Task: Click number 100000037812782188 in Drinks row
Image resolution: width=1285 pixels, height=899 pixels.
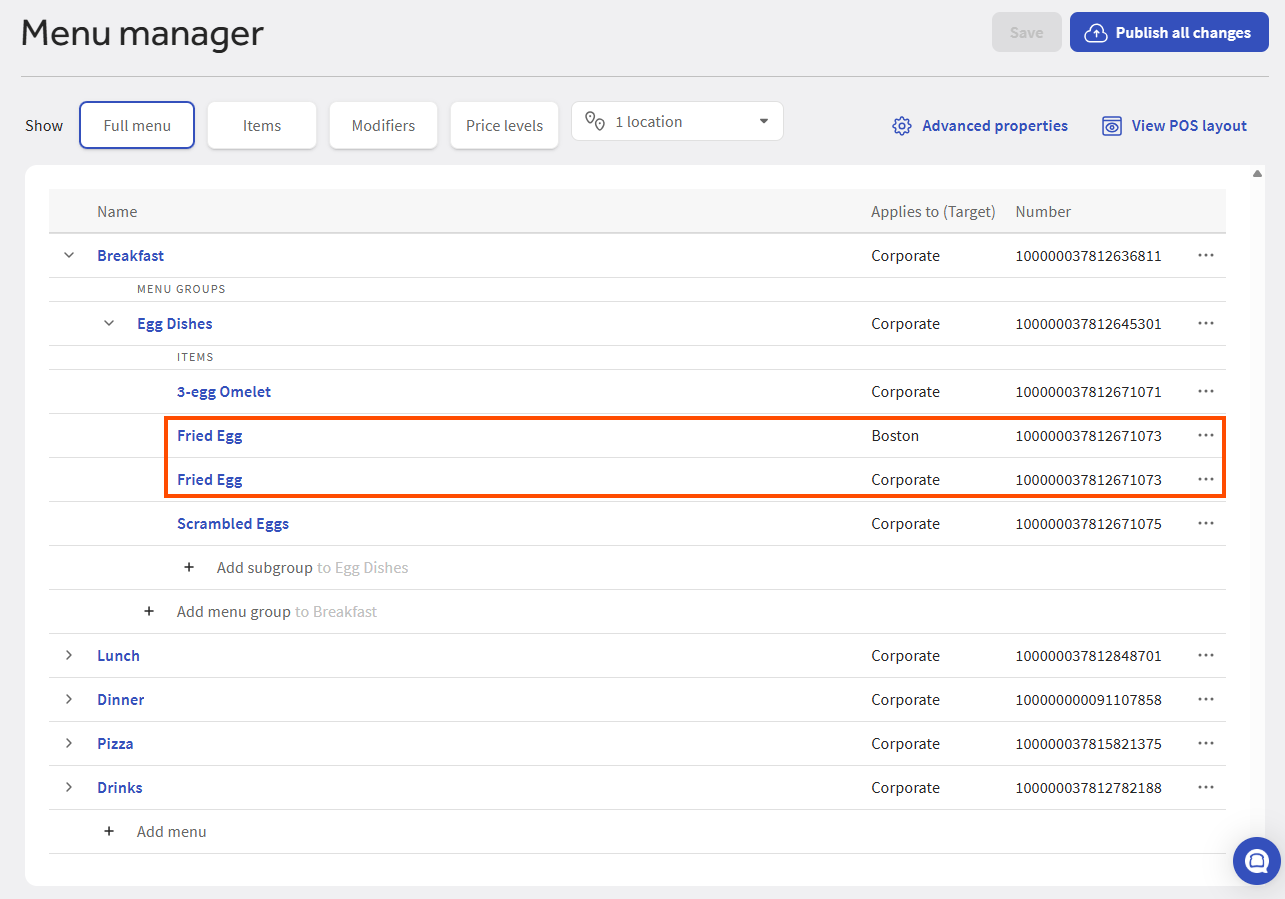Action: pos(1088,788)
